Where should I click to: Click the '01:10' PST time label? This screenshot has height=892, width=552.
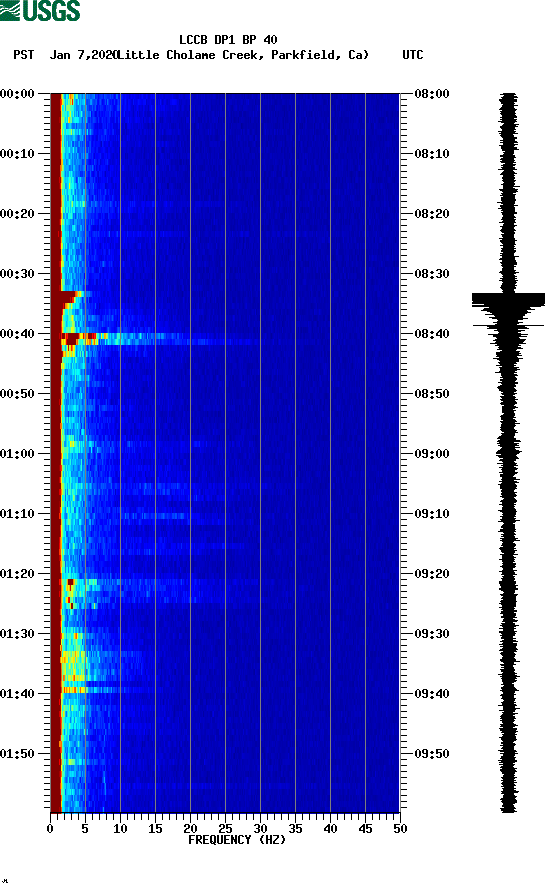[17, 514]
